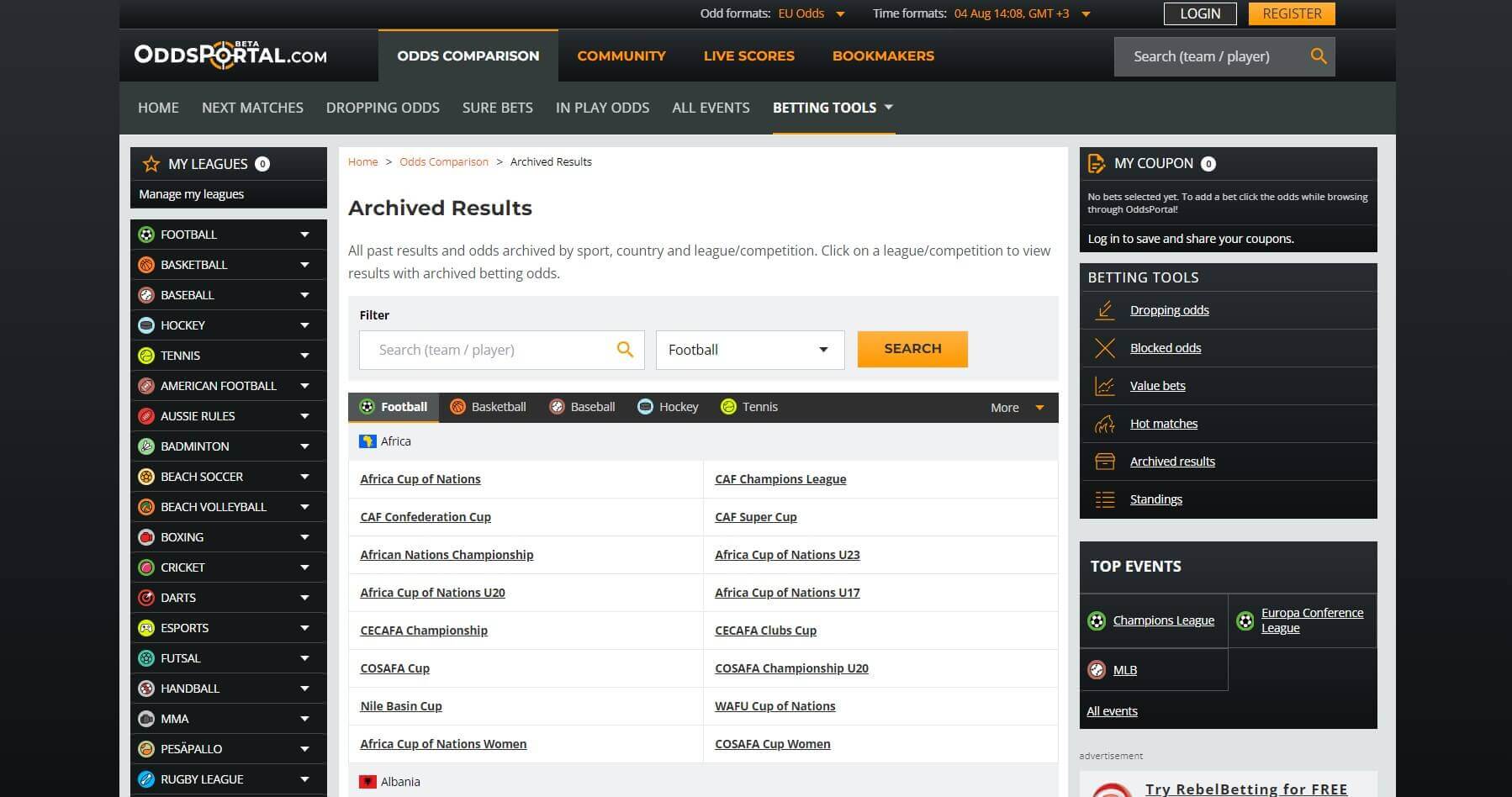Open the LIVE SCORES menu item
Viewport: 1512px width, 797px height.
click(x=748, y=55)
